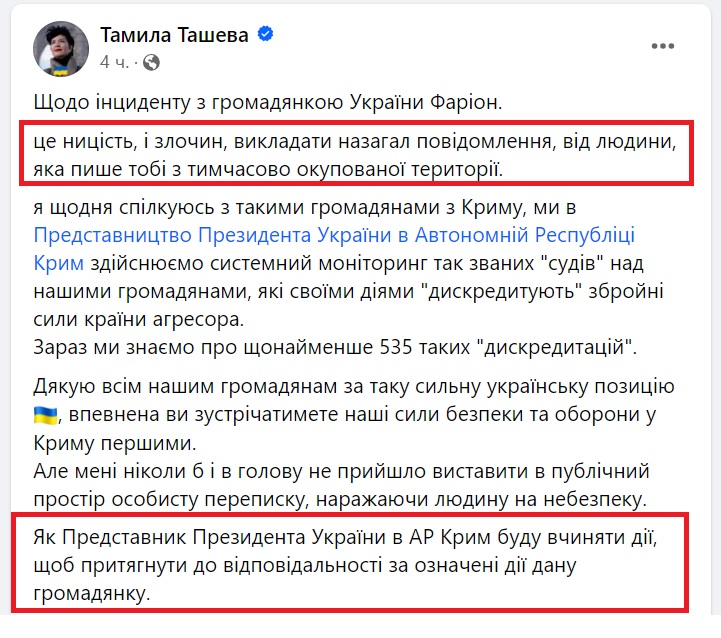Viewport: 721px width, 638px height.
Task: Click the opening line mentioning Фаріон
Action: click(x=268, y=102)
